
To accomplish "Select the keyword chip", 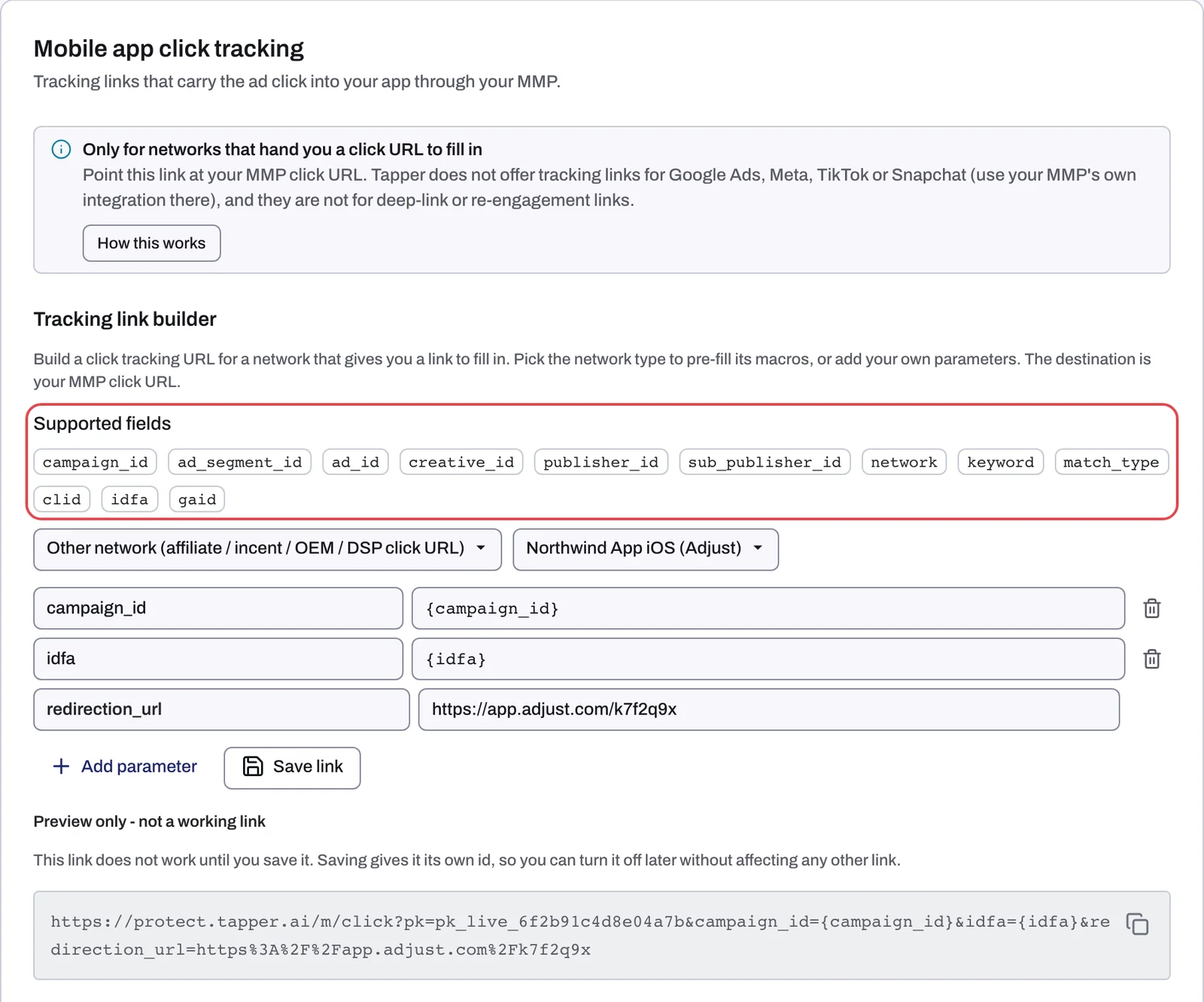I will [1000, 462].
